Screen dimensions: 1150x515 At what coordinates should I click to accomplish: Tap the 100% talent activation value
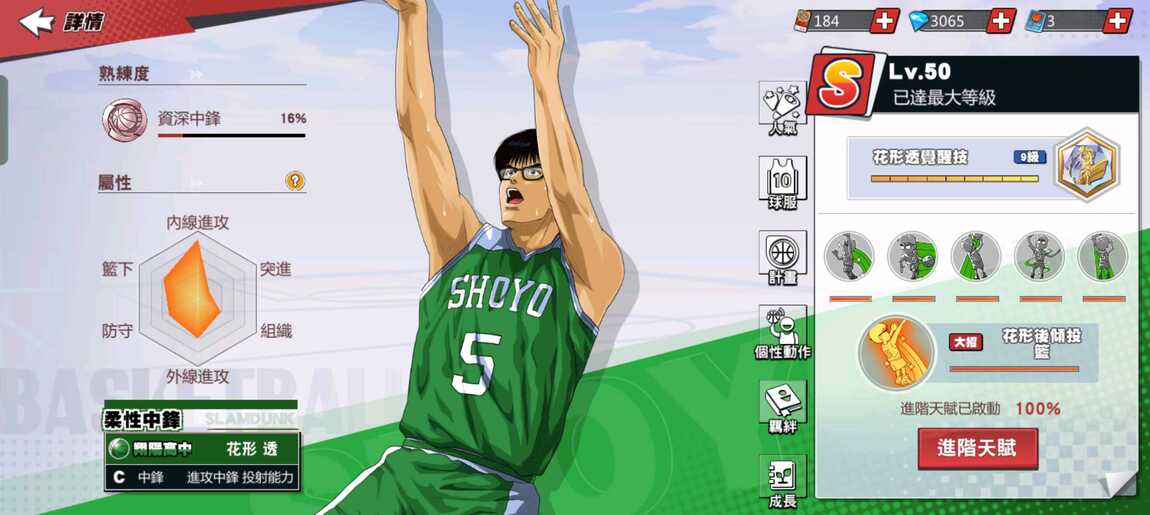pyautogui.click(x=1038, y=409)
